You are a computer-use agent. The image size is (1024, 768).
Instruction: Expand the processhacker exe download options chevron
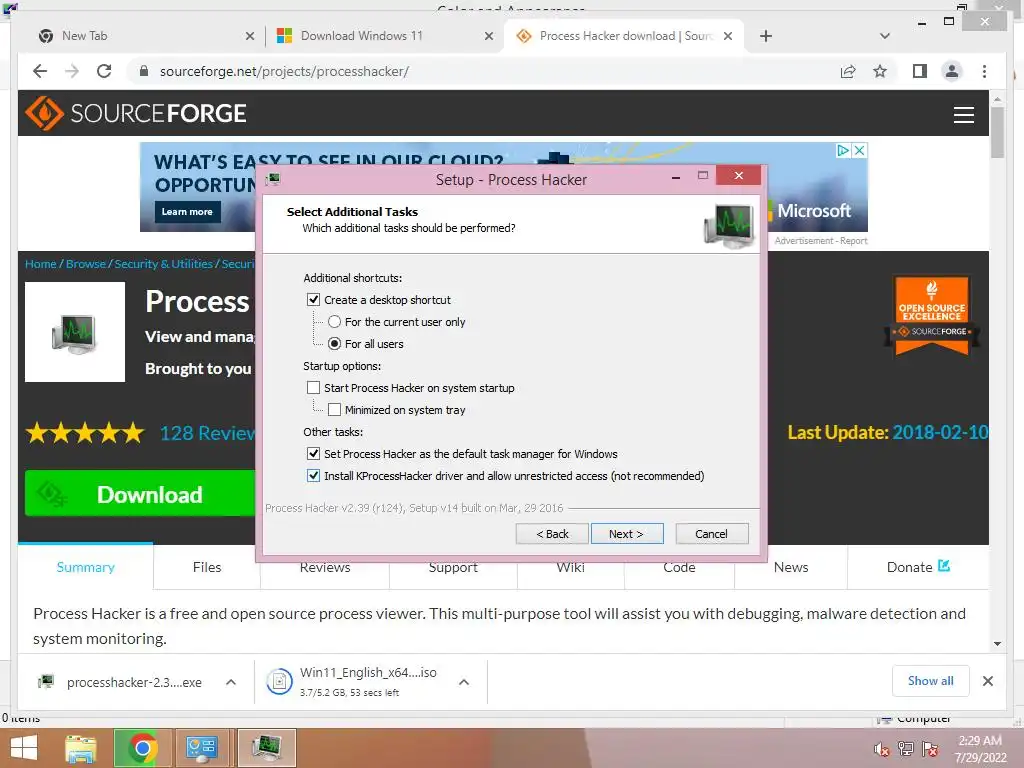(x=231, y=682)
